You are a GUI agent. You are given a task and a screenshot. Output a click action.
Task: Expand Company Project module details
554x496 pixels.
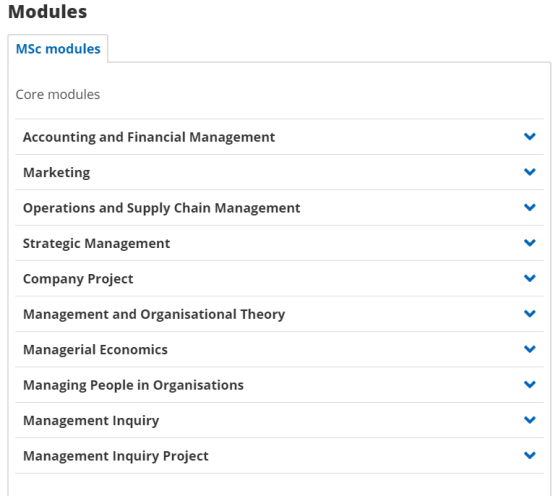pyautogui.click(x=78, y=279)
